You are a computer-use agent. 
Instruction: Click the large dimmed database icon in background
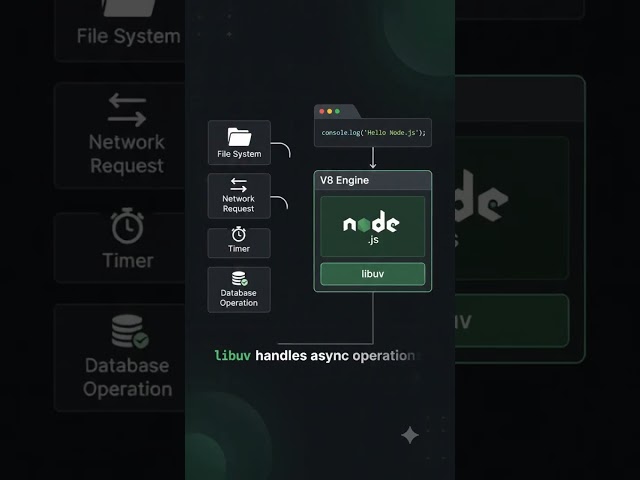coord(130,331)
